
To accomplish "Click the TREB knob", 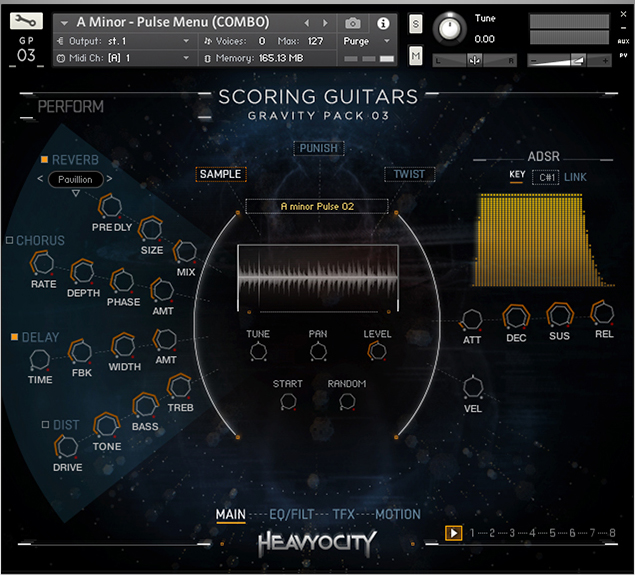I will [x=179, y=386].
